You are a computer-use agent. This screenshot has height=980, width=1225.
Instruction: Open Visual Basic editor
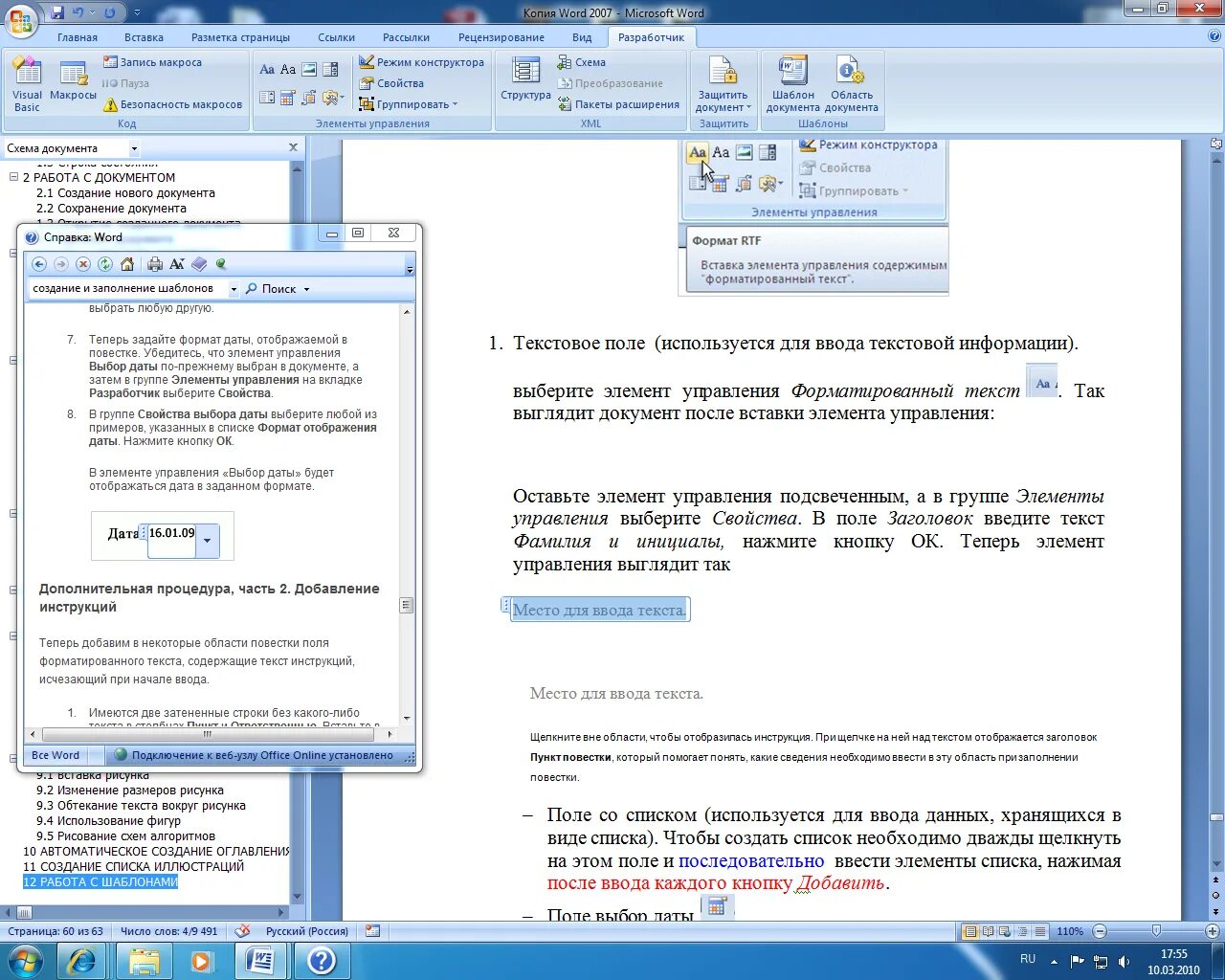27,84
